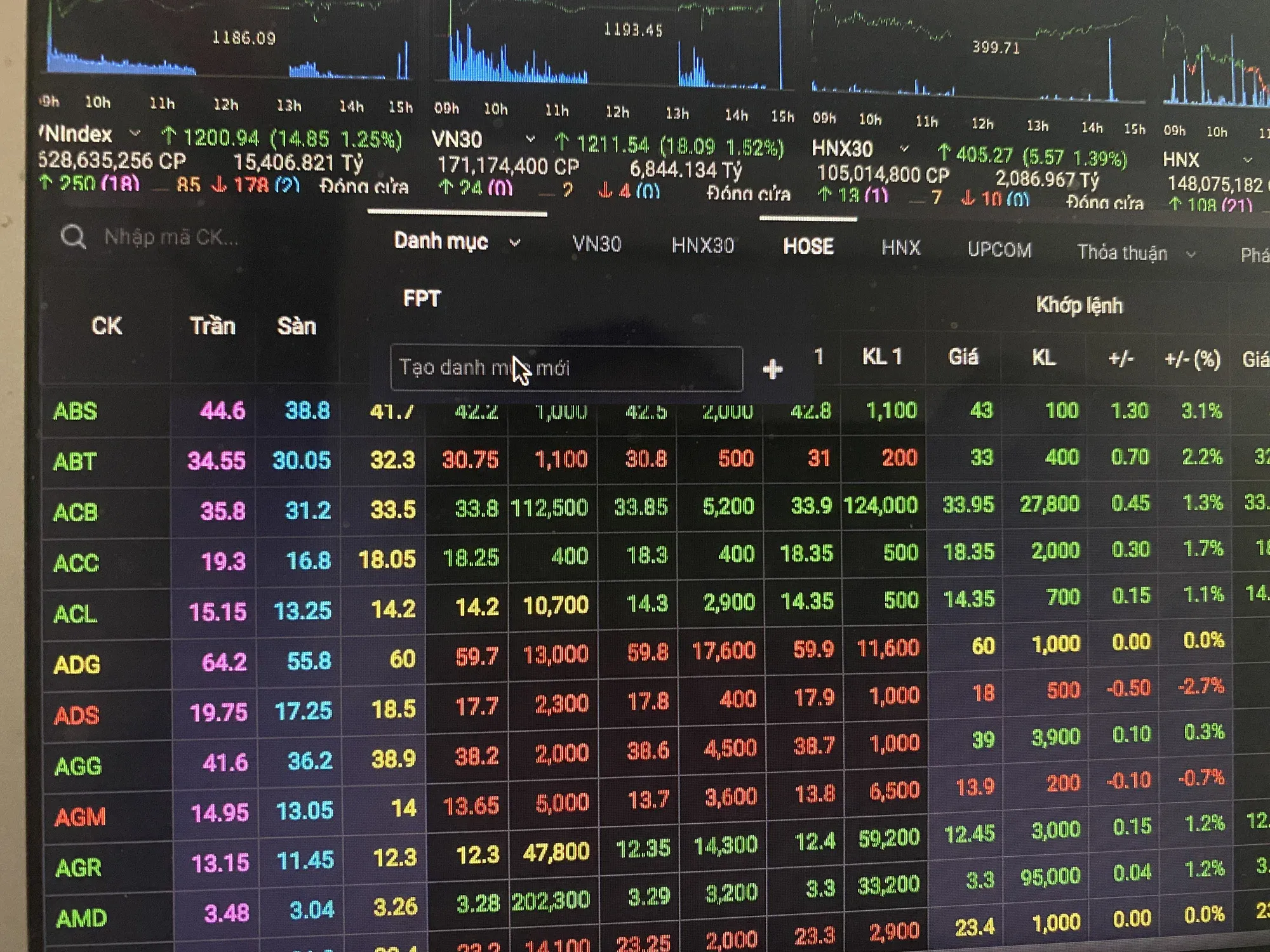Switch to the HNX tab

(900, 248)
